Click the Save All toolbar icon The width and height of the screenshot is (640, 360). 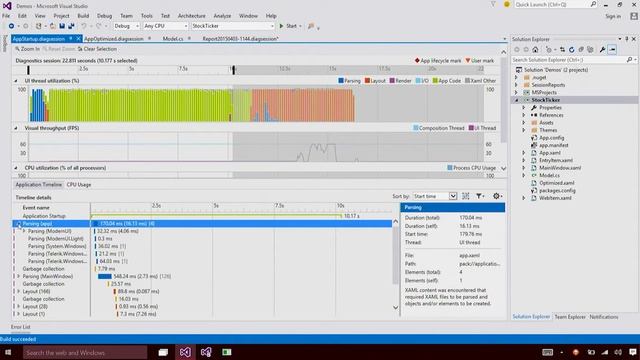[x=71, y=26]
